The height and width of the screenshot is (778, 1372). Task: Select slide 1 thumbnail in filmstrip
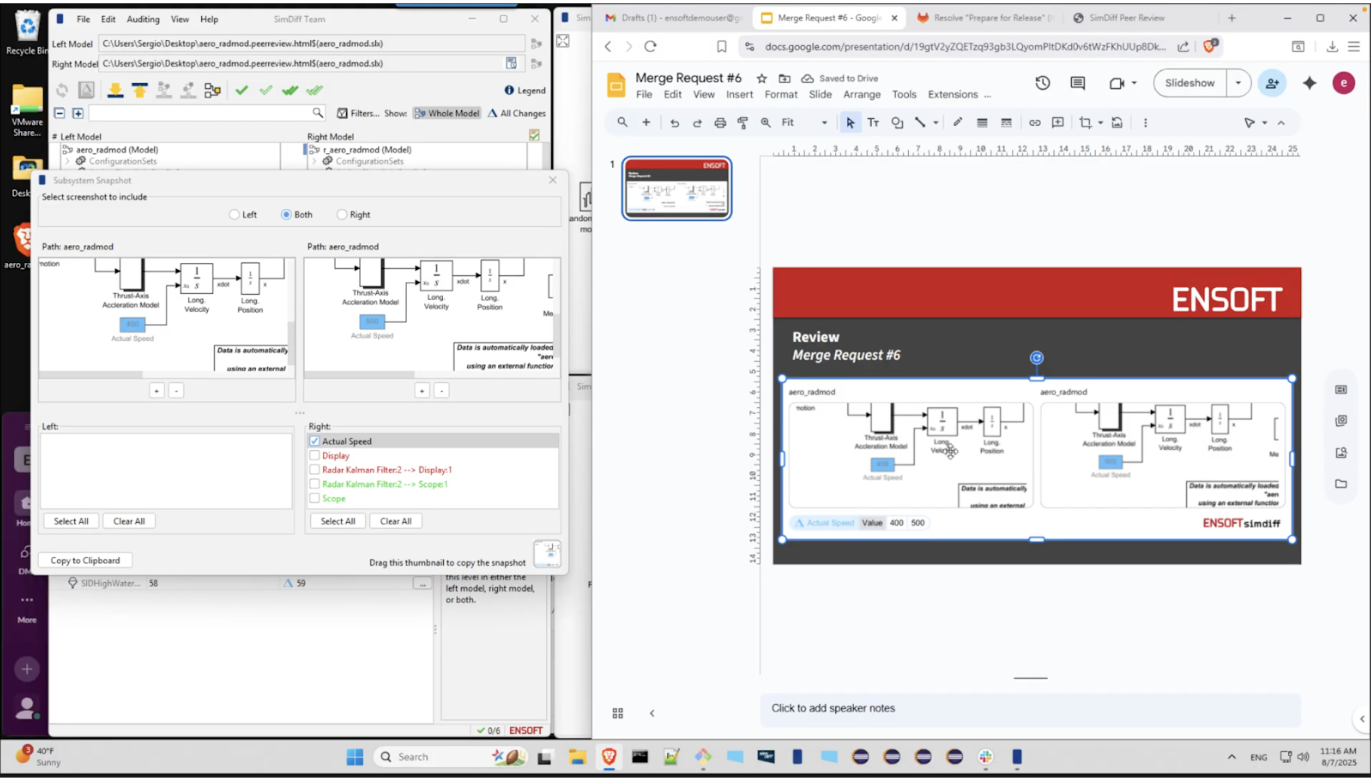point(677,188)
